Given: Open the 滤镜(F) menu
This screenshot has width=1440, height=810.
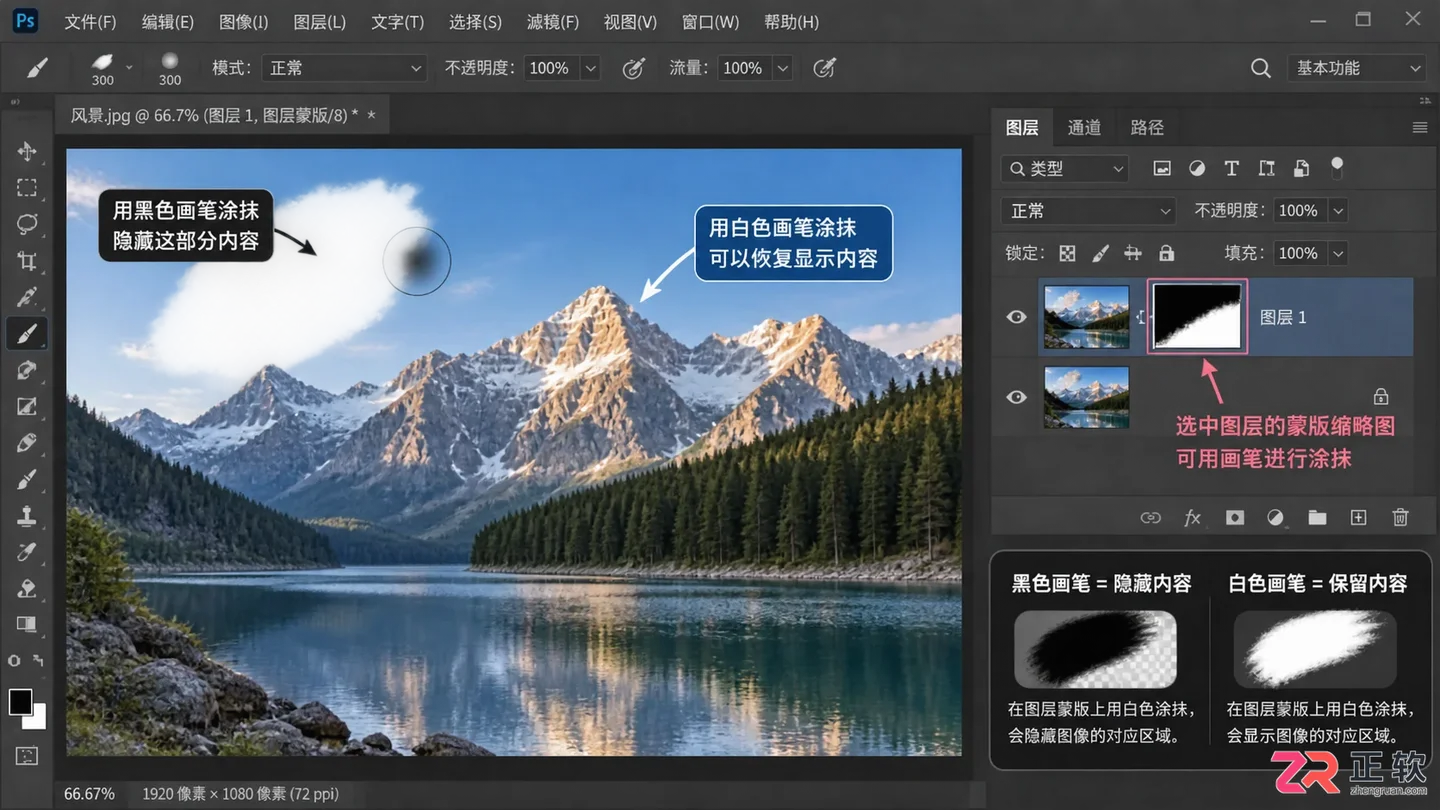Looking at the screenshot, I should [x=553, y=21].
